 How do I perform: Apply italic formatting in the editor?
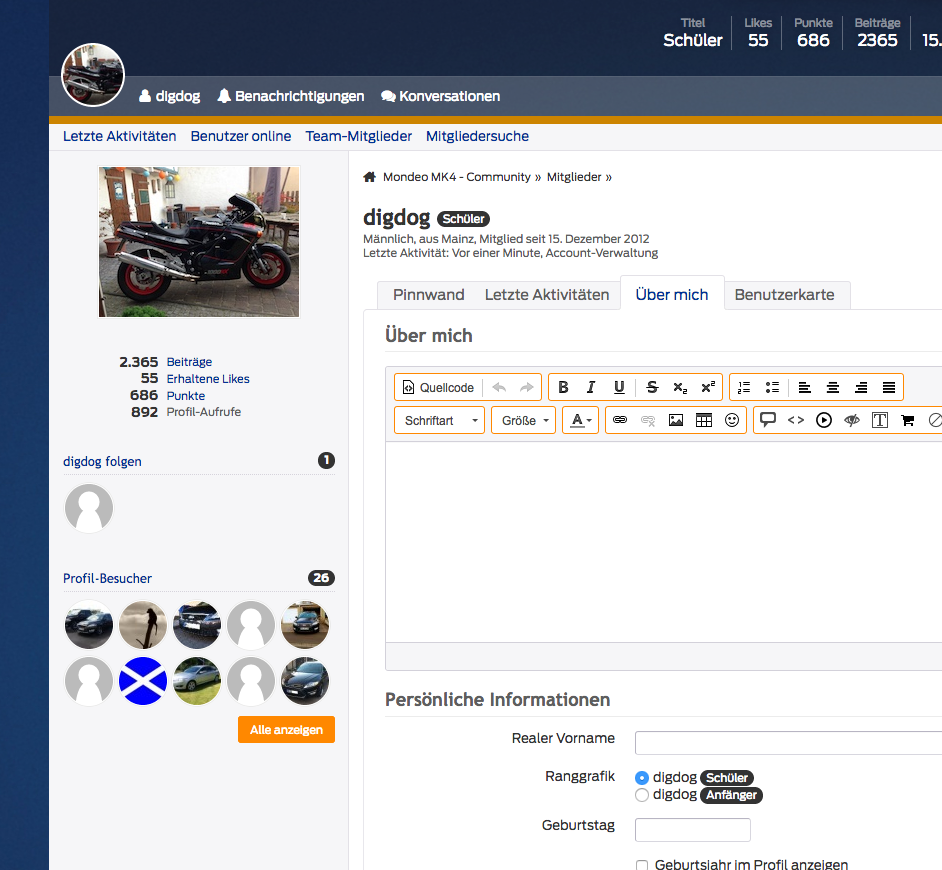tap(591, 388)
